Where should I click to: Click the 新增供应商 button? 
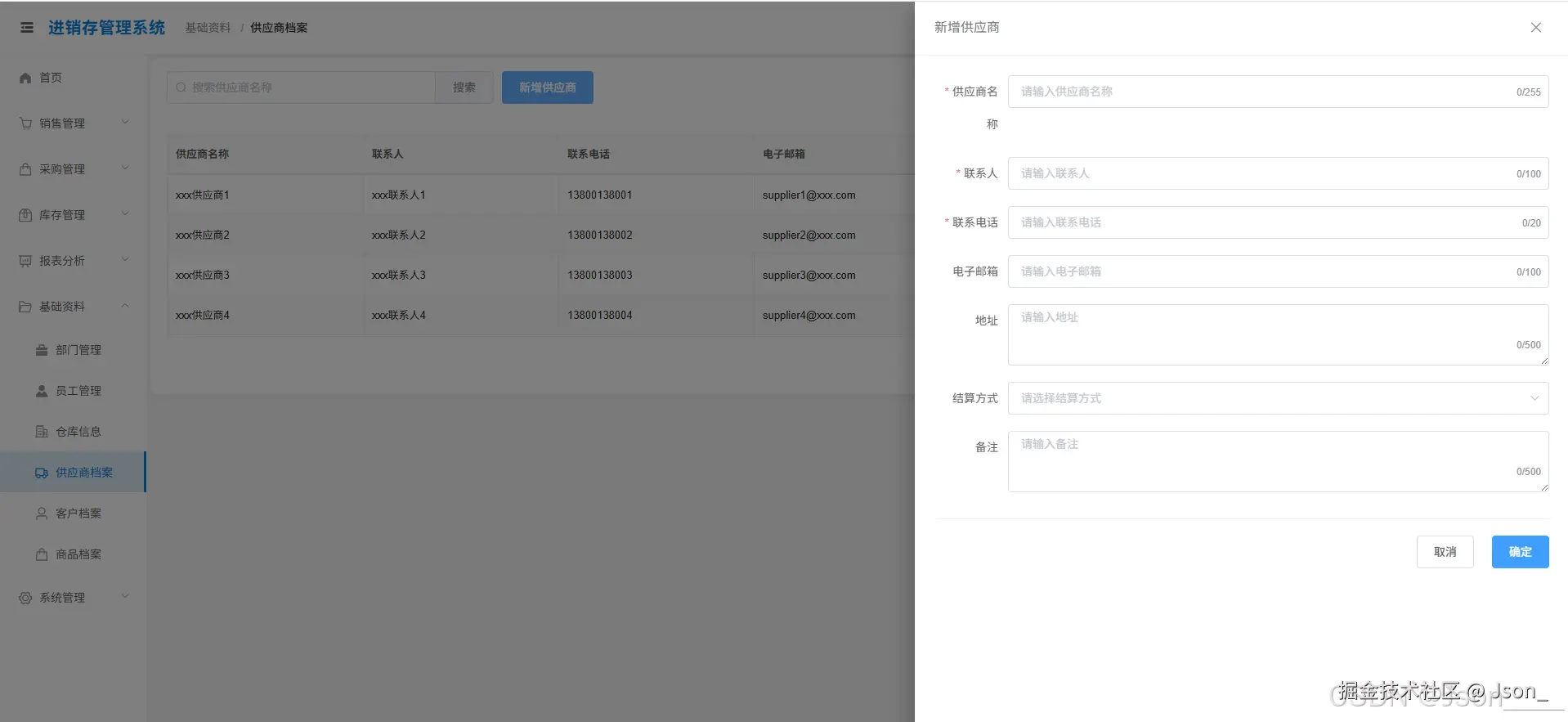[547, 87]
